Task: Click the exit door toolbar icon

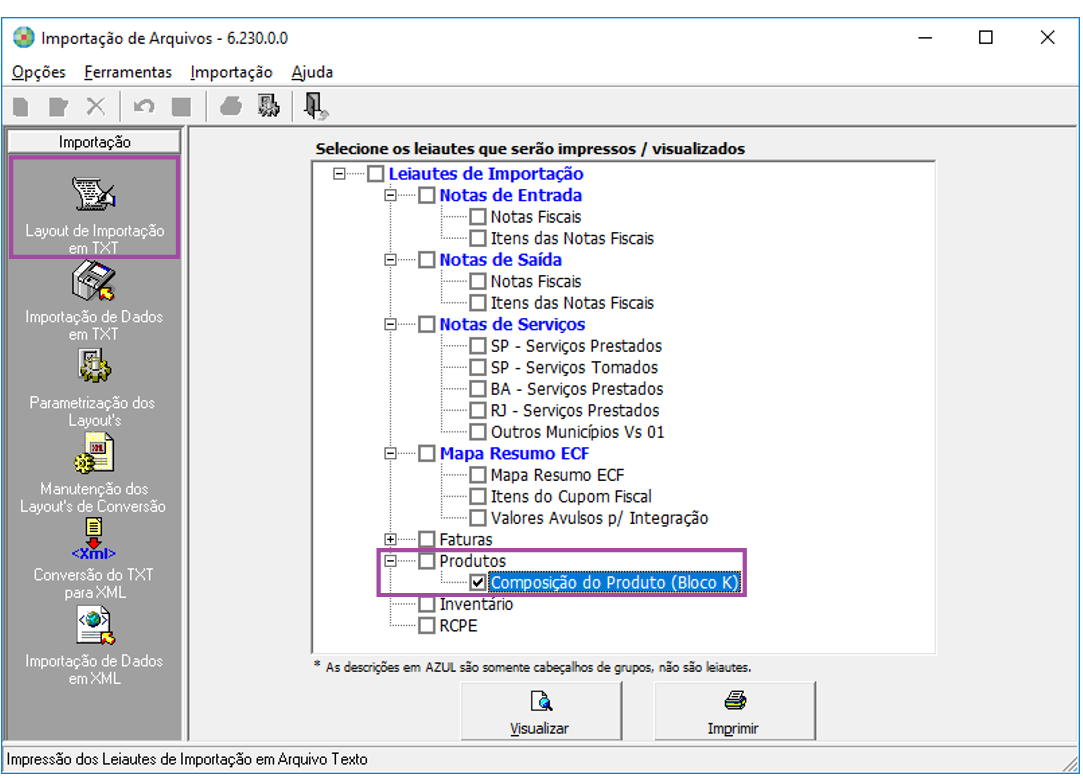Action: tap(317, 106)
